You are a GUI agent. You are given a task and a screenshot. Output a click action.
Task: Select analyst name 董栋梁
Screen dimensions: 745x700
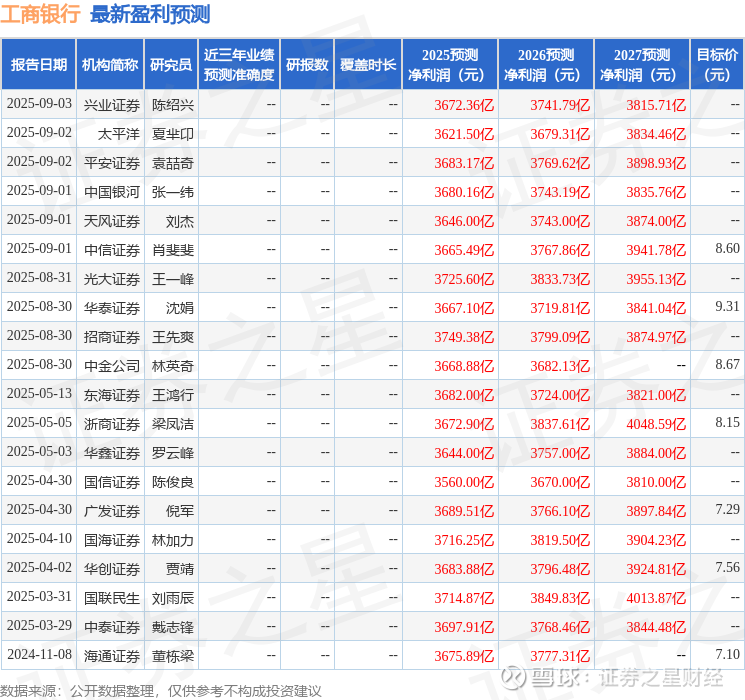pyautogui.click(x=173, y=656)
